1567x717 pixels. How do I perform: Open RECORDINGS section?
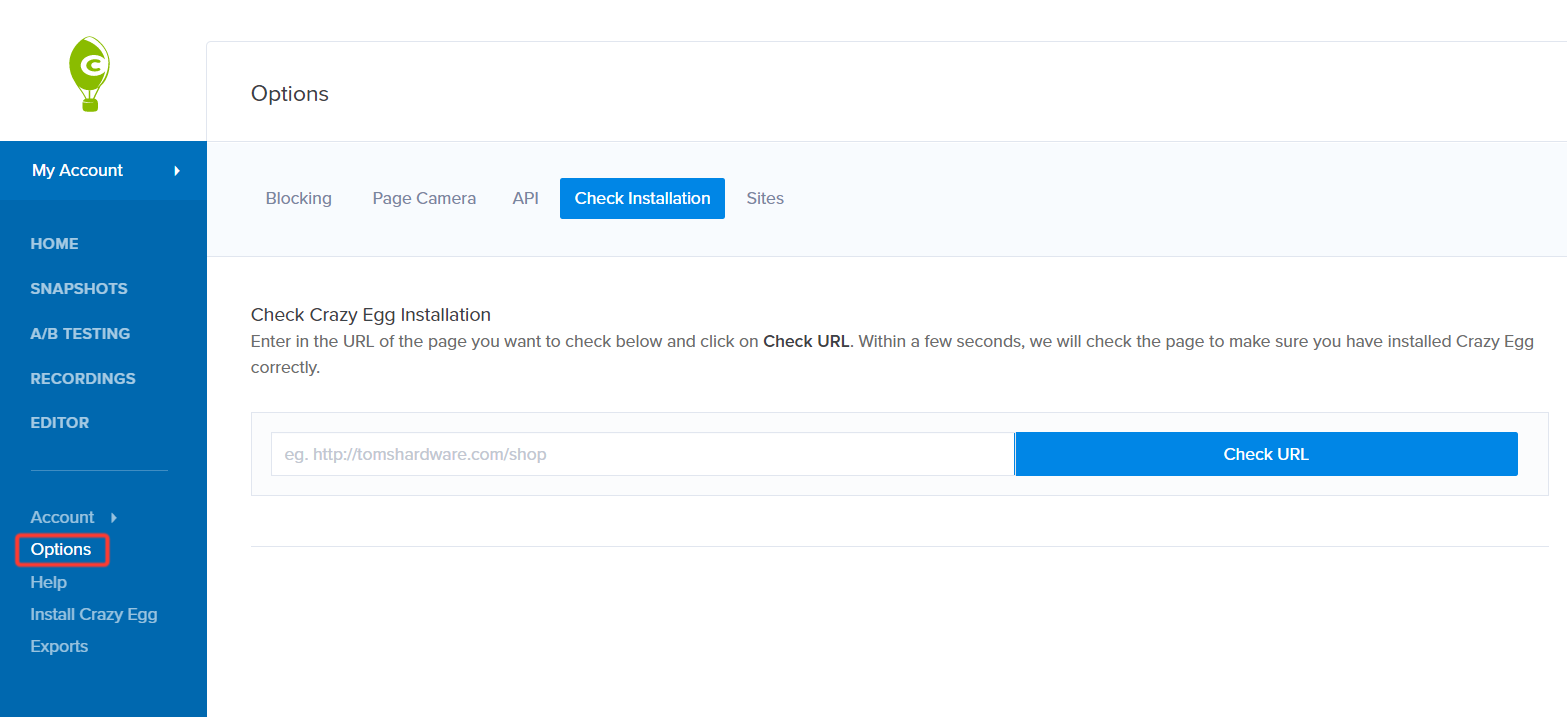[83, 378]
